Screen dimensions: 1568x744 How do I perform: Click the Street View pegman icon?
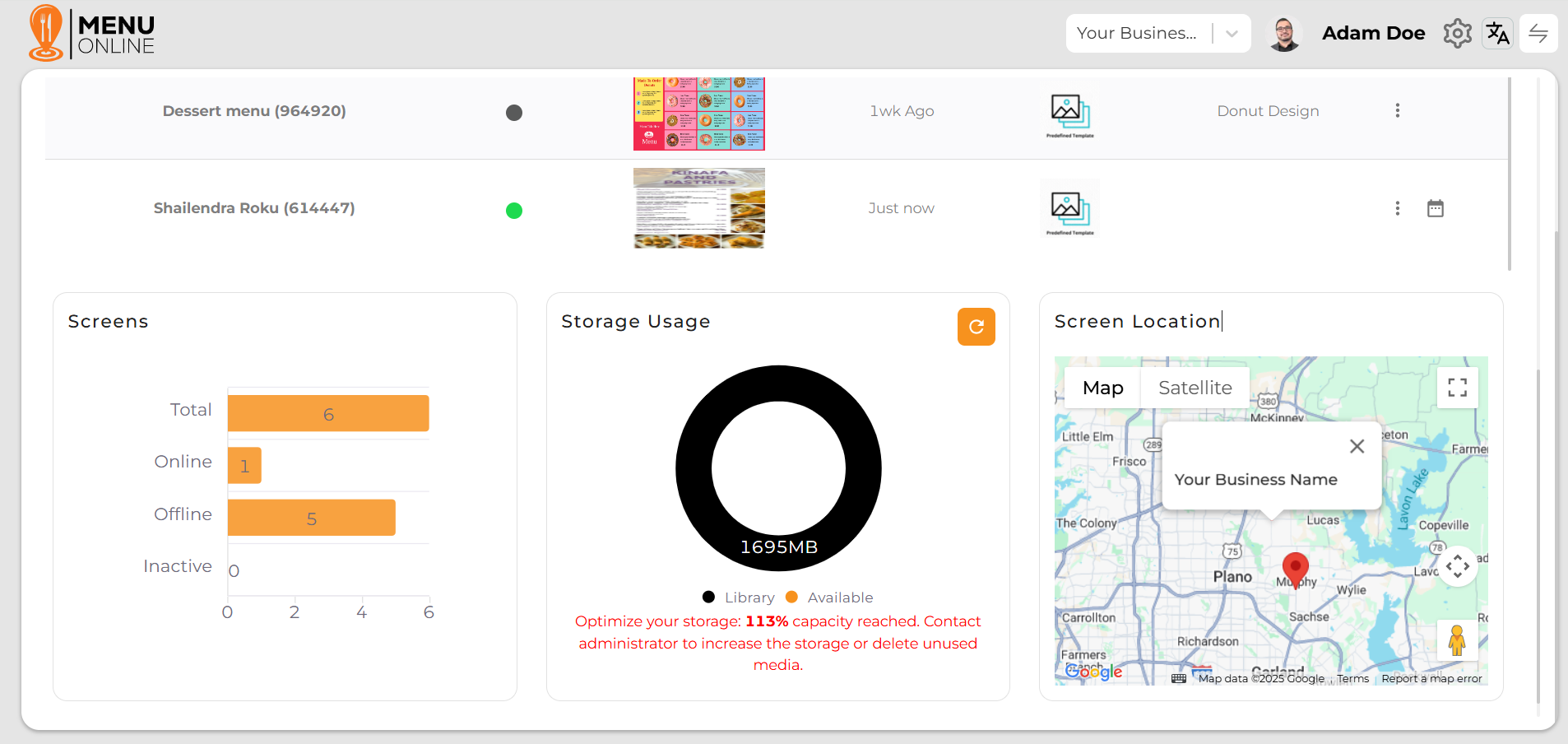tap(1456, 640)
